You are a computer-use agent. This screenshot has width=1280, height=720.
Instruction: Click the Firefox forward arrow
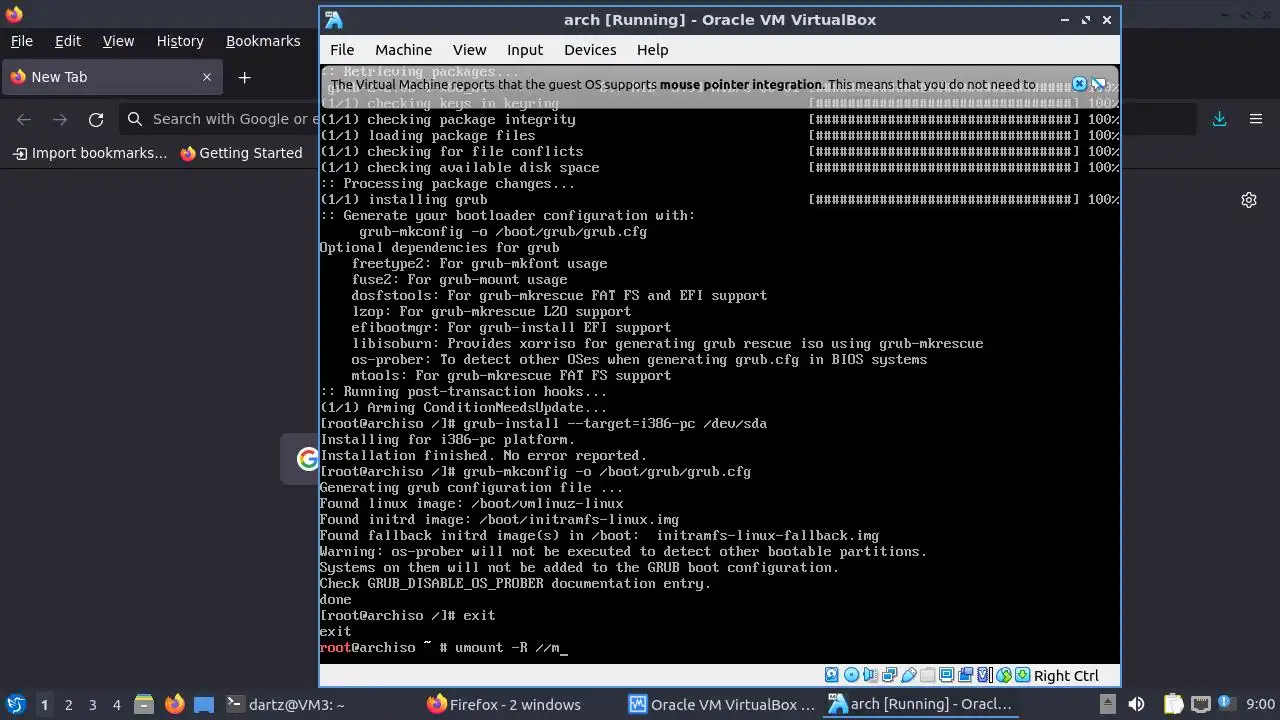point(60,119)
